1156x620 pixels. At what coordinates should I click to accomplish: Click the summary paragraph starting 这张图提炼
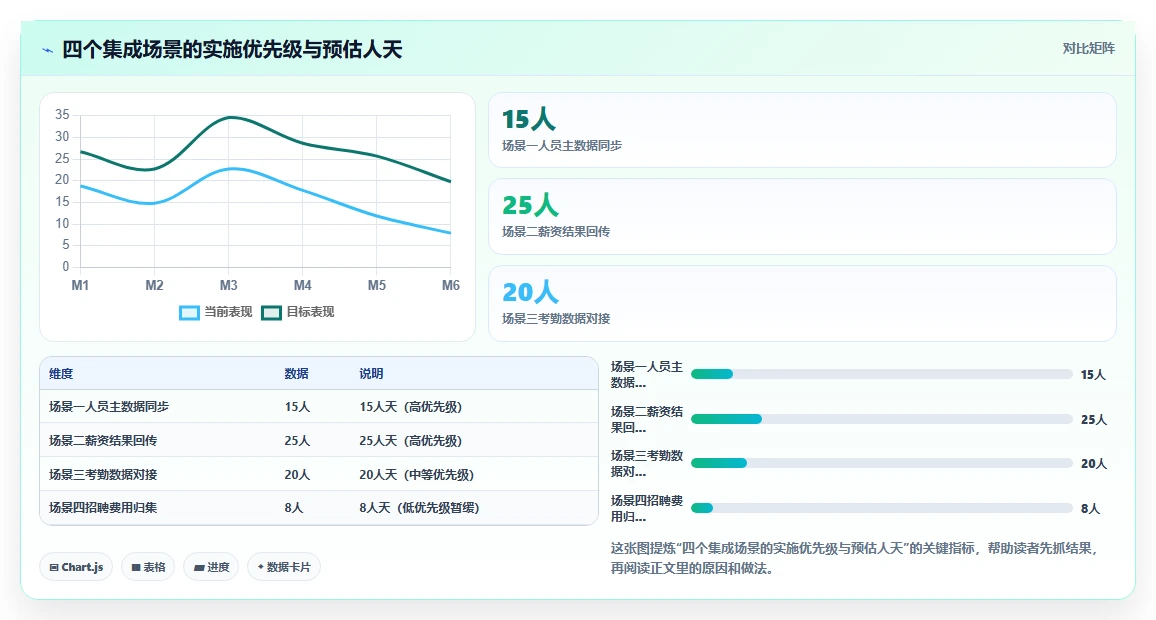point(855,558)
